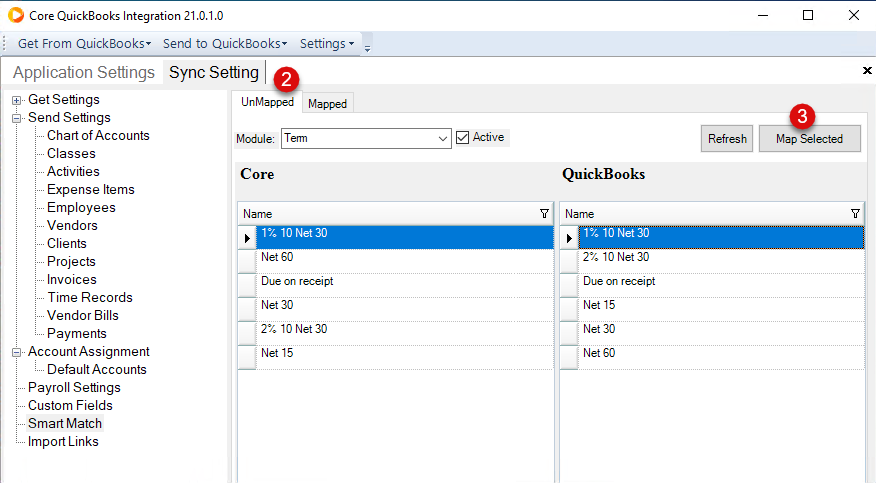Select Clients in the tree
This screenshot has height=483, width=876.
click(x=66, y=243)
